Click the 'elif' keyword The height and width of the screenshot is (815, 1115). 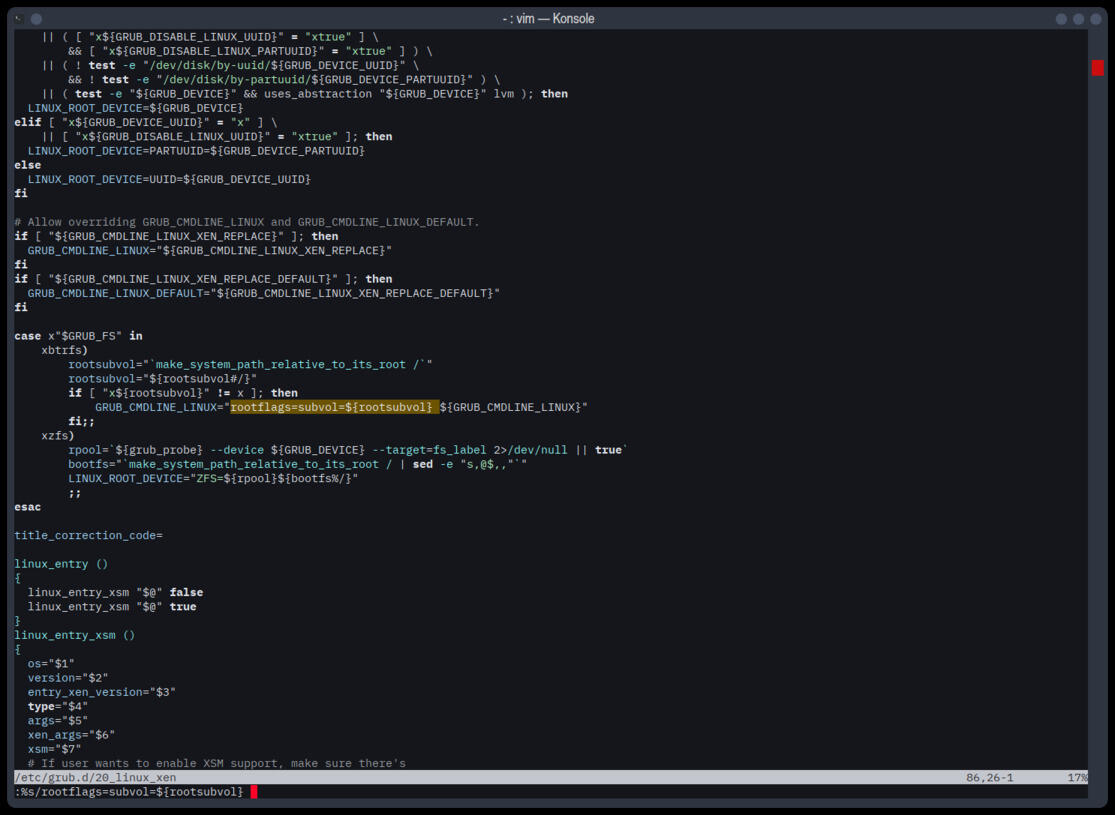pos(28,122)
